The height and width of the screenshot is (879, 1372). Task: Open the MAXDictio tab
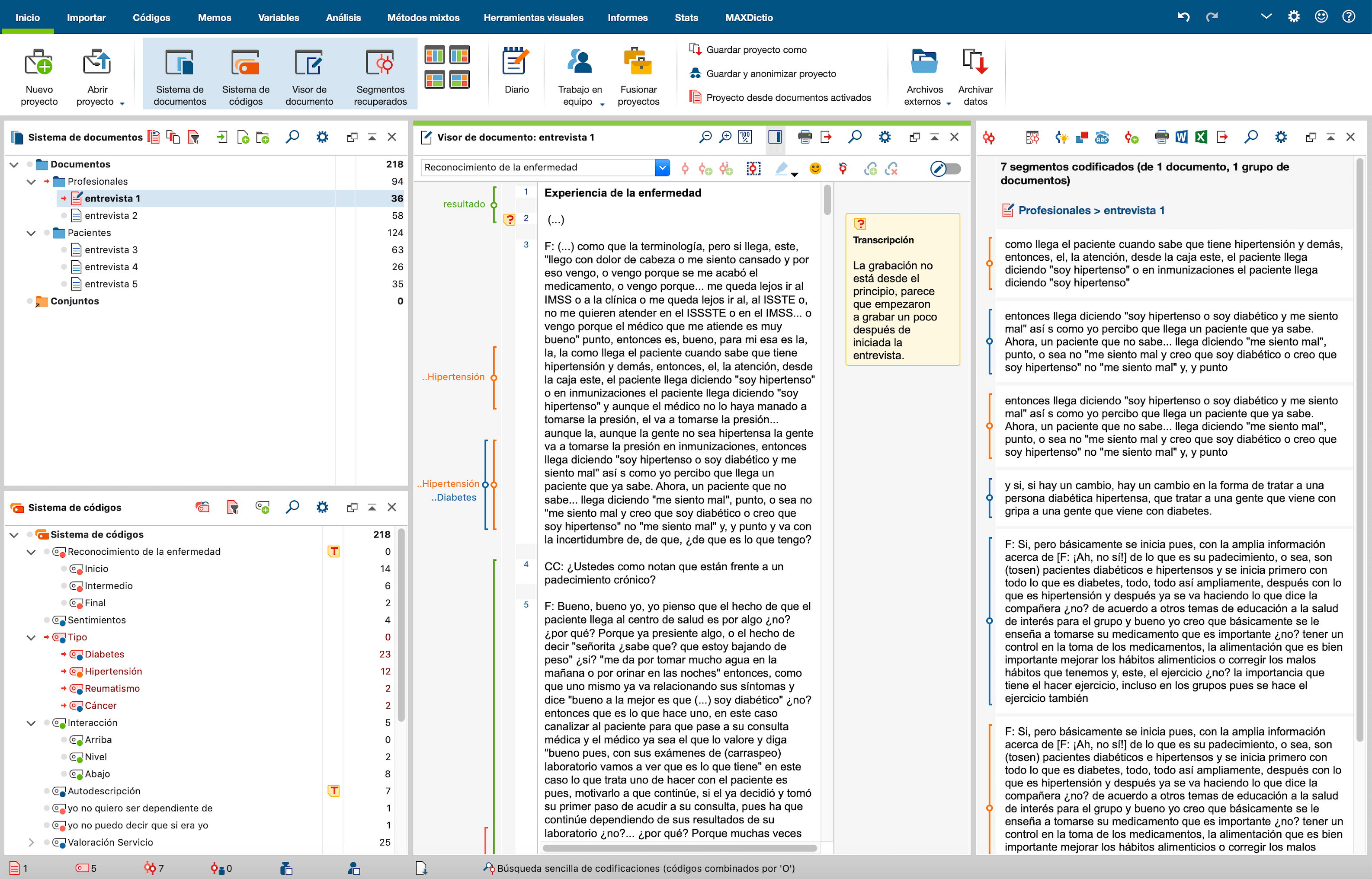(x=749, y=18)
